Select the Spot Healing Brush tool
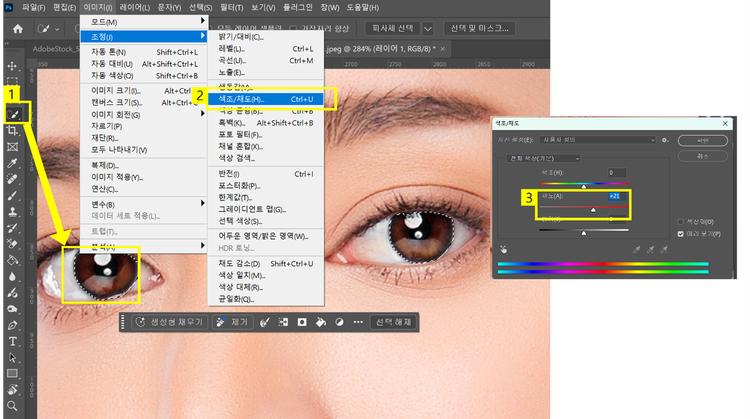This screenshot has height=419, width=750. point(12,179)
